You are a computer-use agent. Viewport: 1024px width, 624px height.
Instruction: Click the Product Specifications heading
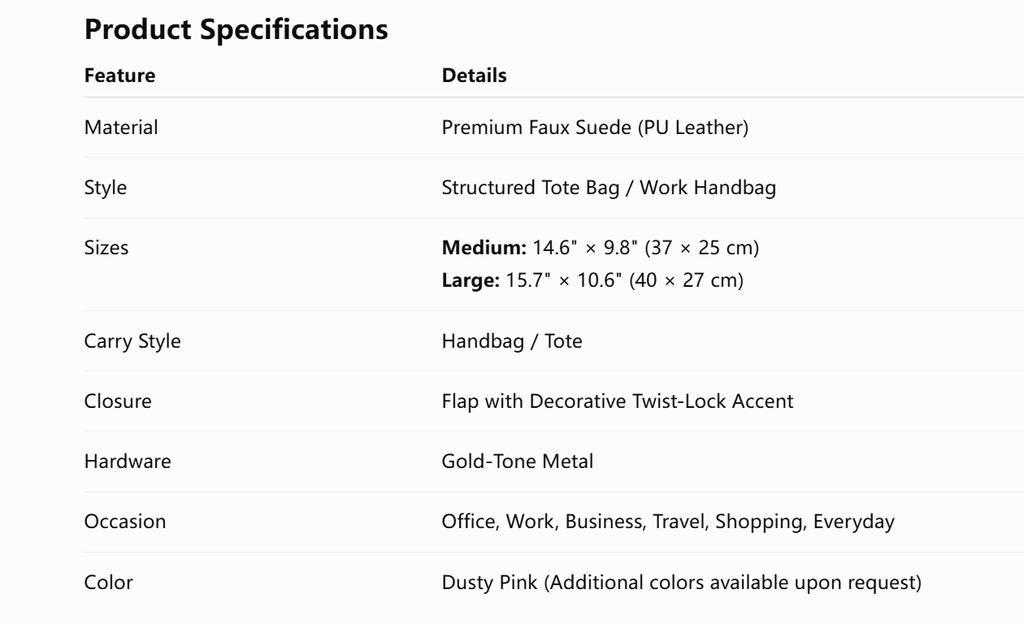236,29
